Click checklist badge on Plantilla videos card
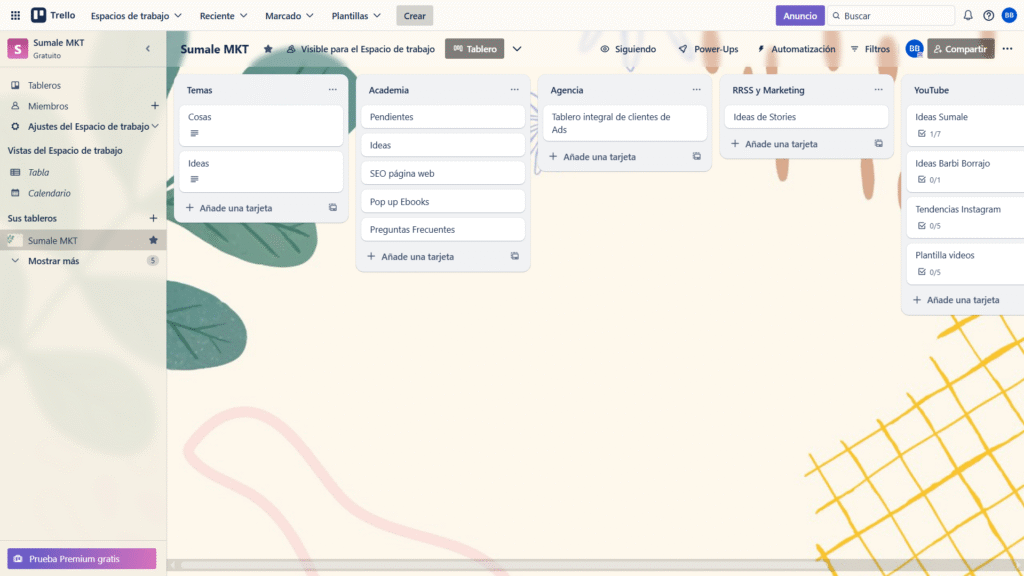Screen dimensions: 1024x576 928,272
